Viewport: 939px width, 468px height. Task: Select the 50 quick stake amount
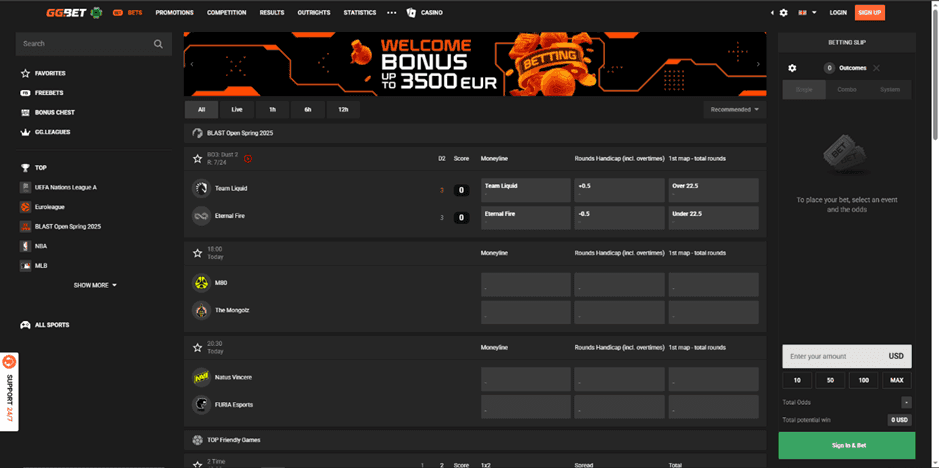point(830,380)
